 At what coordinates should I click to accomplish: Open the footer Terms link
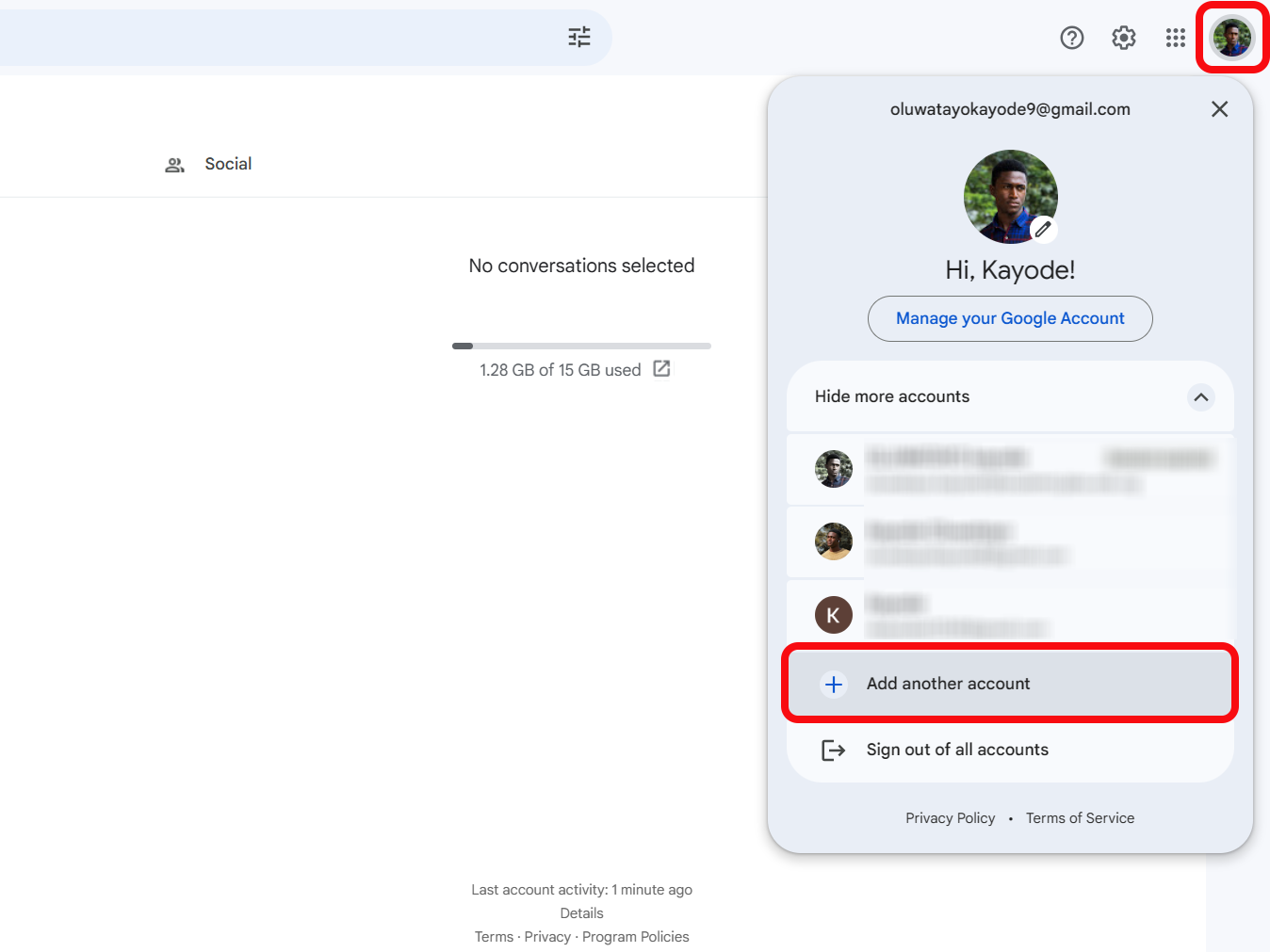pos(494,937)
